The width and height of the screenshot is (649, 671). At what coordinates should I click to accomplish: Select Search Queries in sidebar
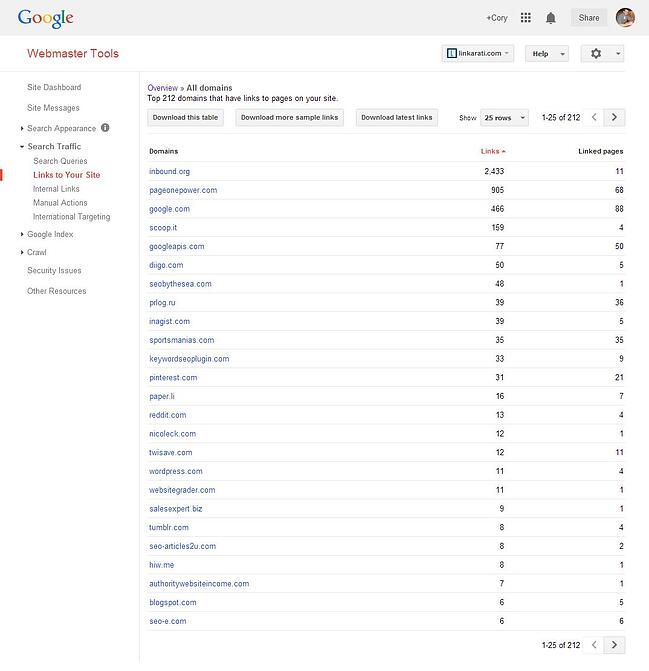point(60,161)
